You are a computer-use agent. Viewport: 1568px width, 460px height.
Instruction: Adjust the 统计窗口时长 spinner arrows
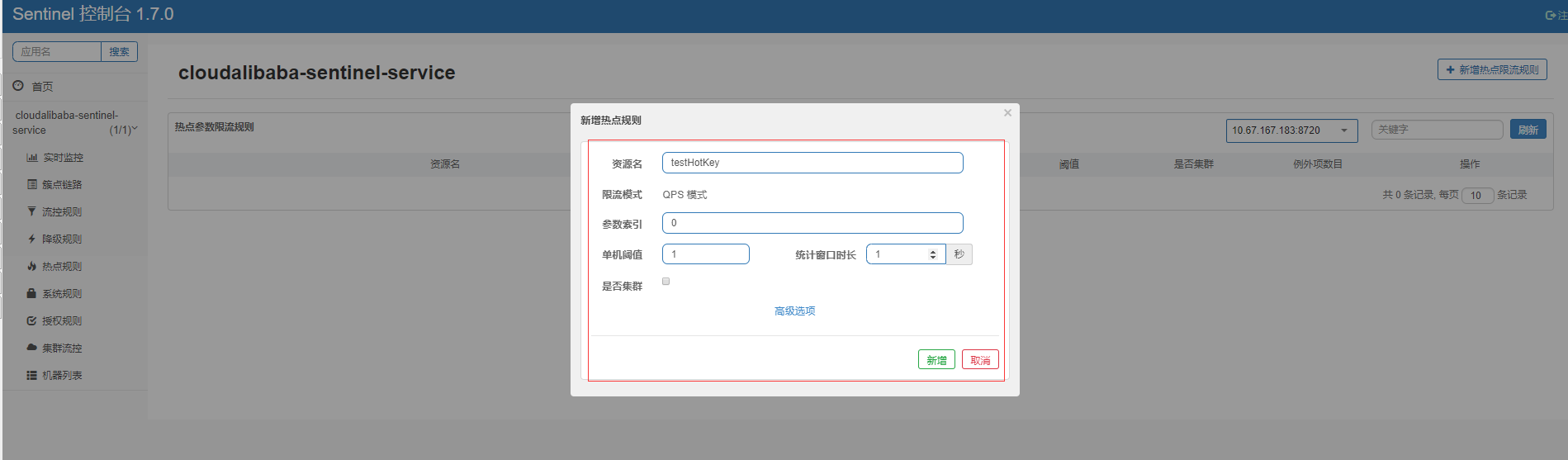tap(933, 254)
